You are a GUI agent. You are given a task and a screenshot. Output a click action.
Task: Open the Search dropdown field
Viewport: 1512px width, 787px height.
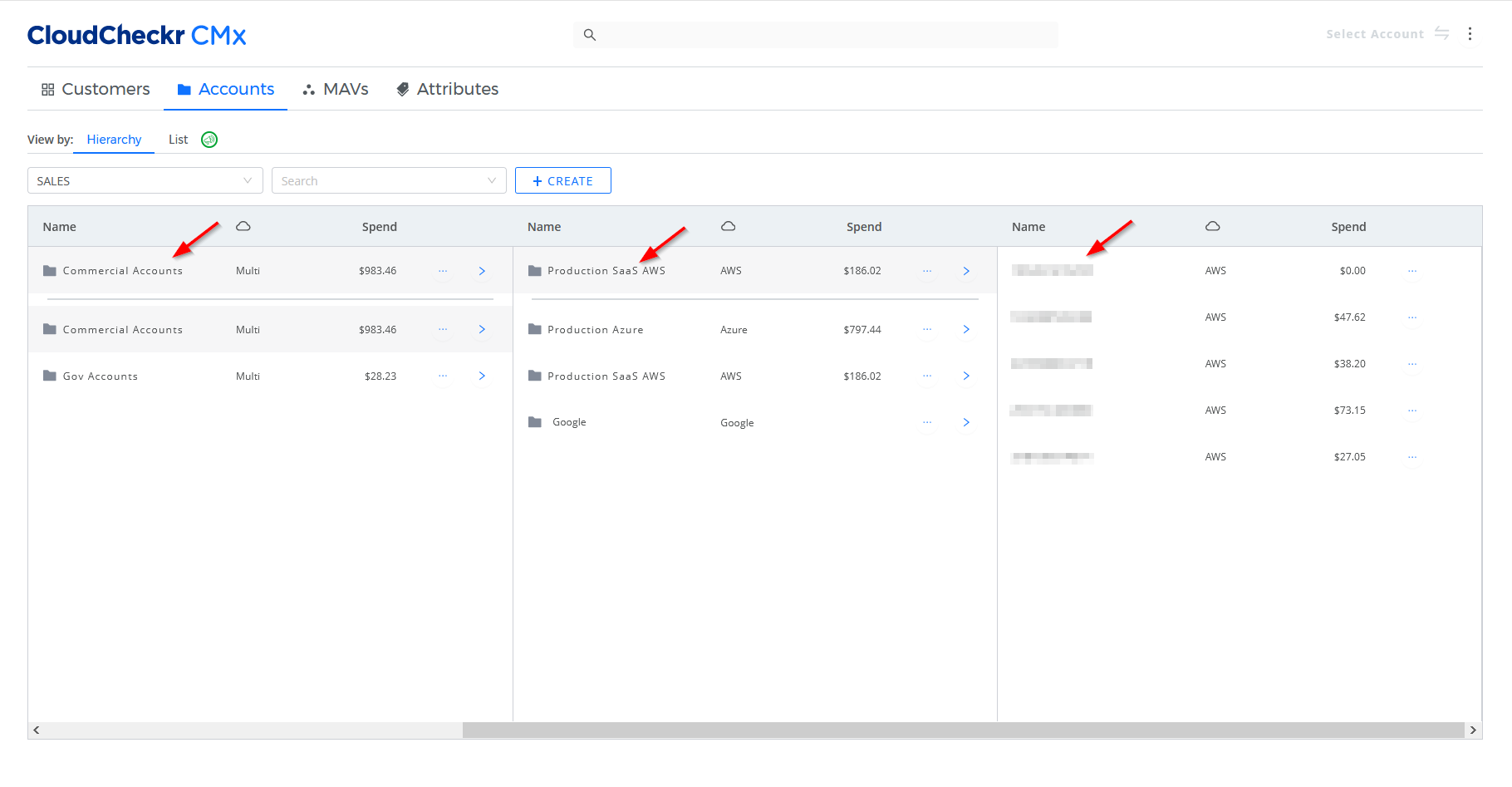pyautogui.click(x=389, y=180)
